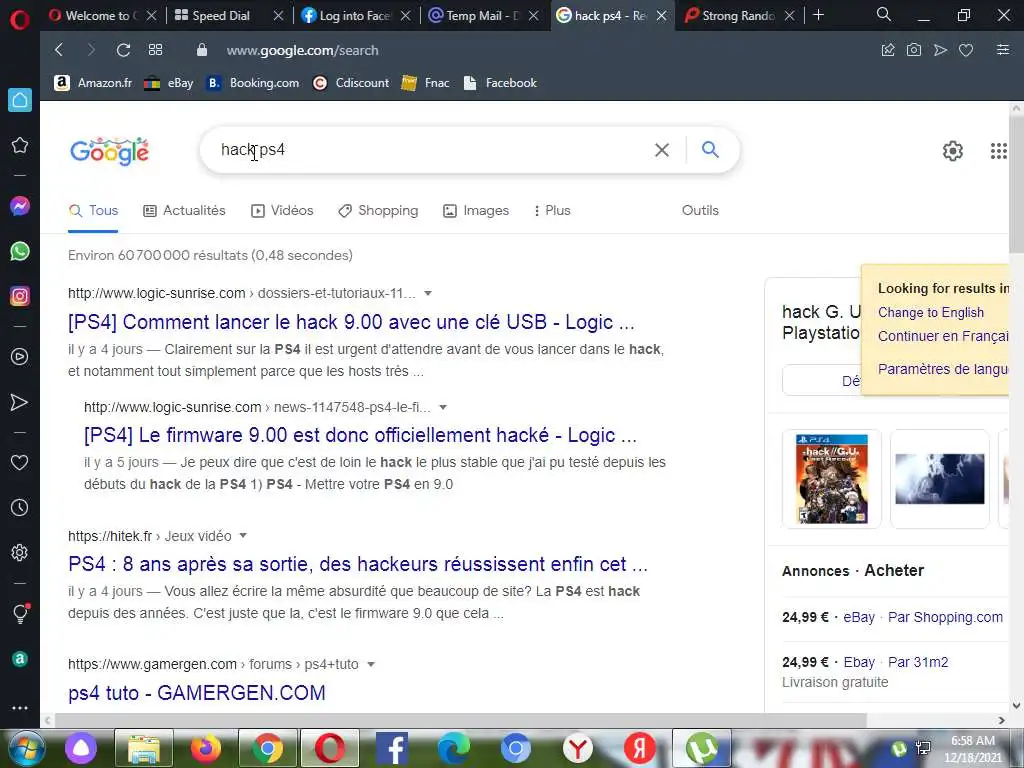Open the Pinboards heart icon in sidebar
The image size is (1024, 768).
click(20, 462)
